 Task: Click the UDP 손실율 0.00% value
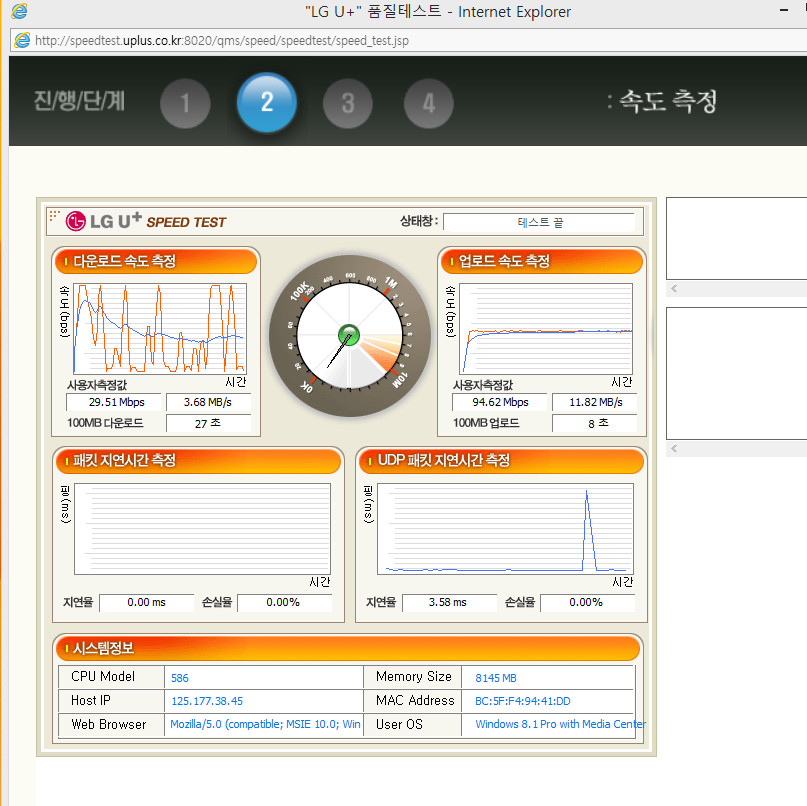(587, 602)
